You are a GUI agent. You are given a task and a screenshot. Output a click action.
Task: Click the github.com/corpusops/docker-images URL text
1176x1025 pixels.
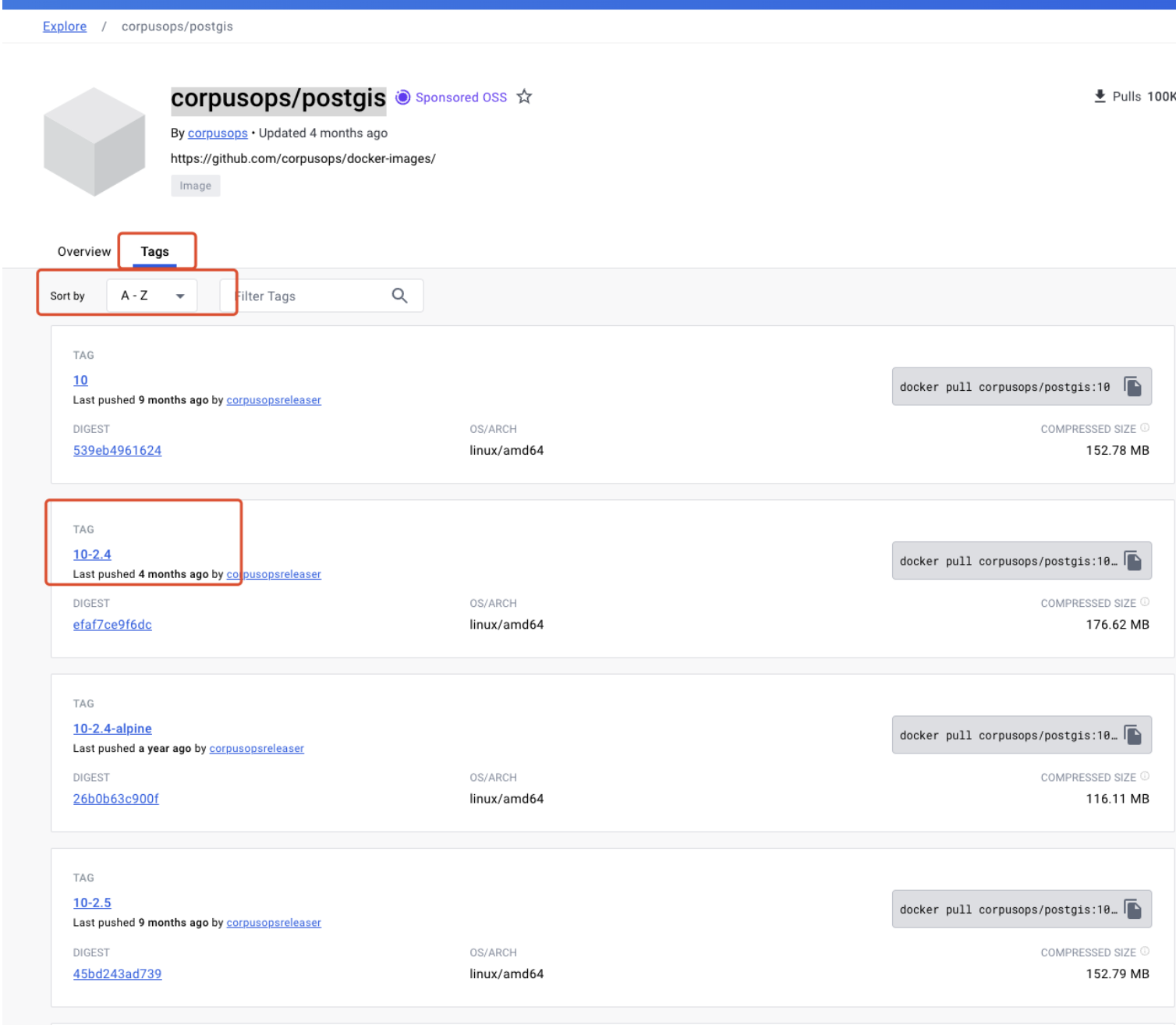coord(303,158)
